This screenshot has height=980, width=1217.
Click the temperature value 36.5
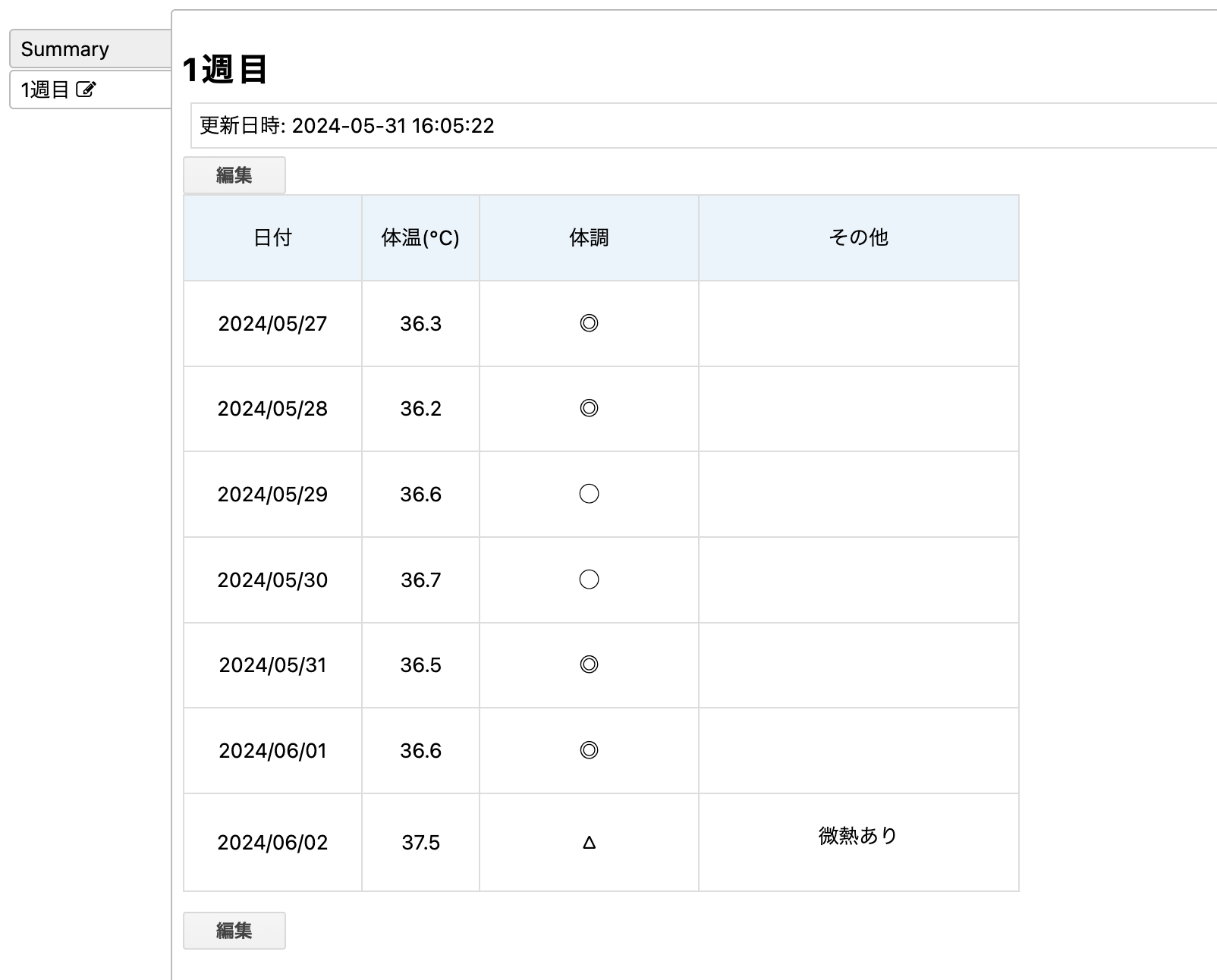point(420,665)
